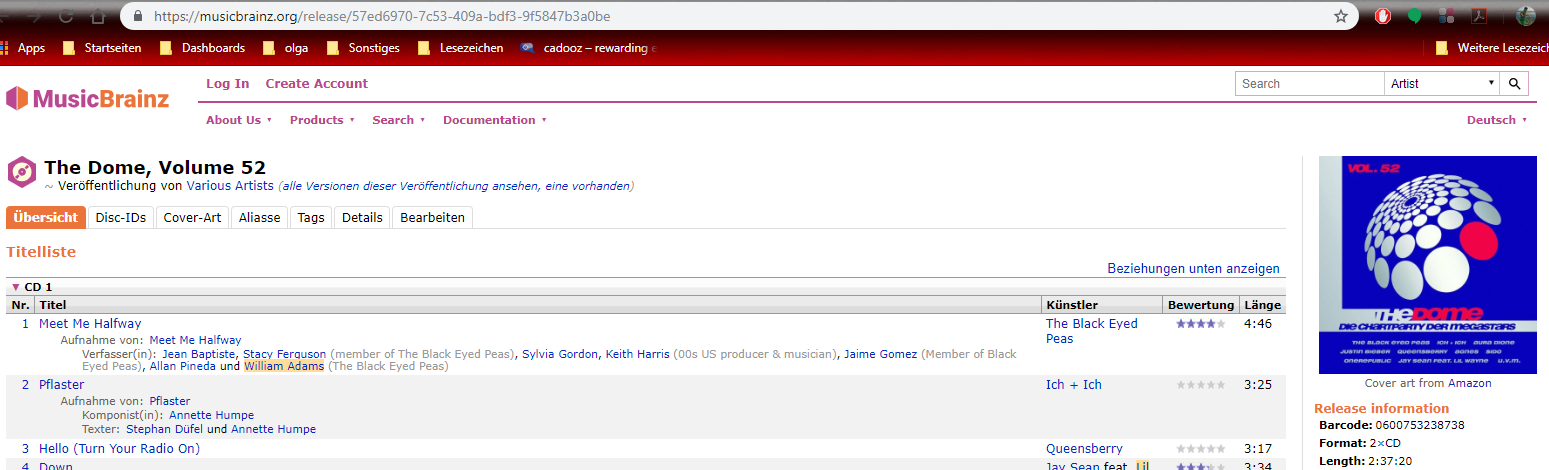
Task: Switch to the Details tab
Action: coord(362,217)
